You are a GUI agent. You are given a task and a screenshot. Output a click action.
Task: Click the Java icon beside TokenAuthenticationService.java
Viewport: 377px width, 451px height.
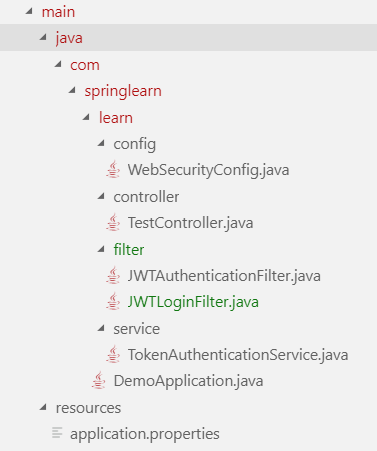tap(113, 355)
